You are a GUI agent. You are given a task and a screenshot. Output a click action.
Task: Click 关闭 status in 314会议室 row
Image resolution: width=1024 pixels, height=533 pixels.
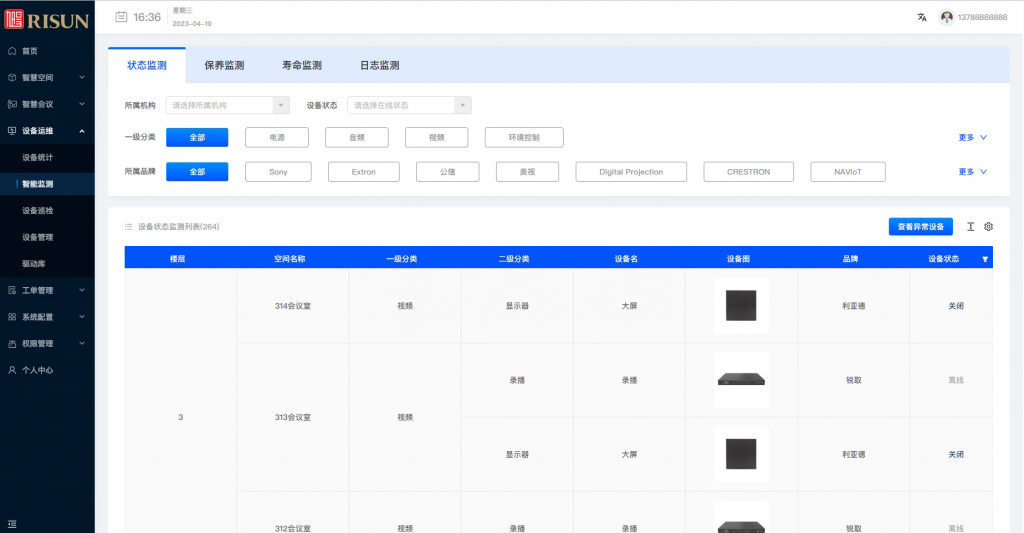click(x=955, y=306)
